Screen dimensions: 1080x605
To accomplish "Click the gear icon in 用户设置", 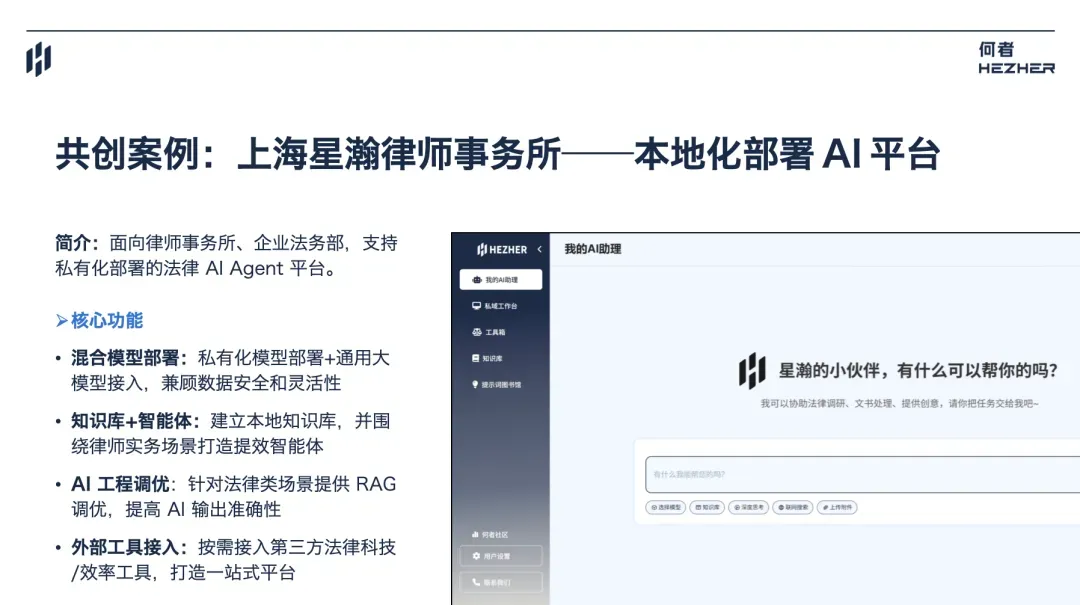I will click(476, 556).
